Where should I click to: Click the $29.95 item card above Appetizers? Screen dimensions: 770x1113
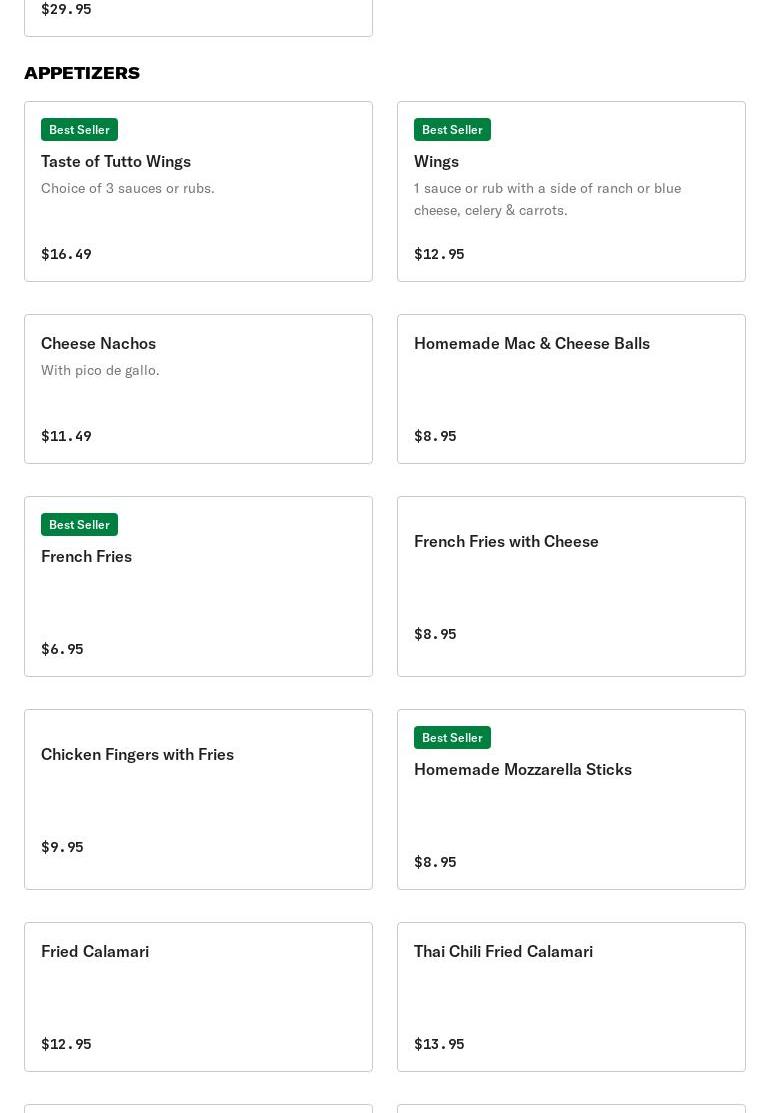pos(198,15)
